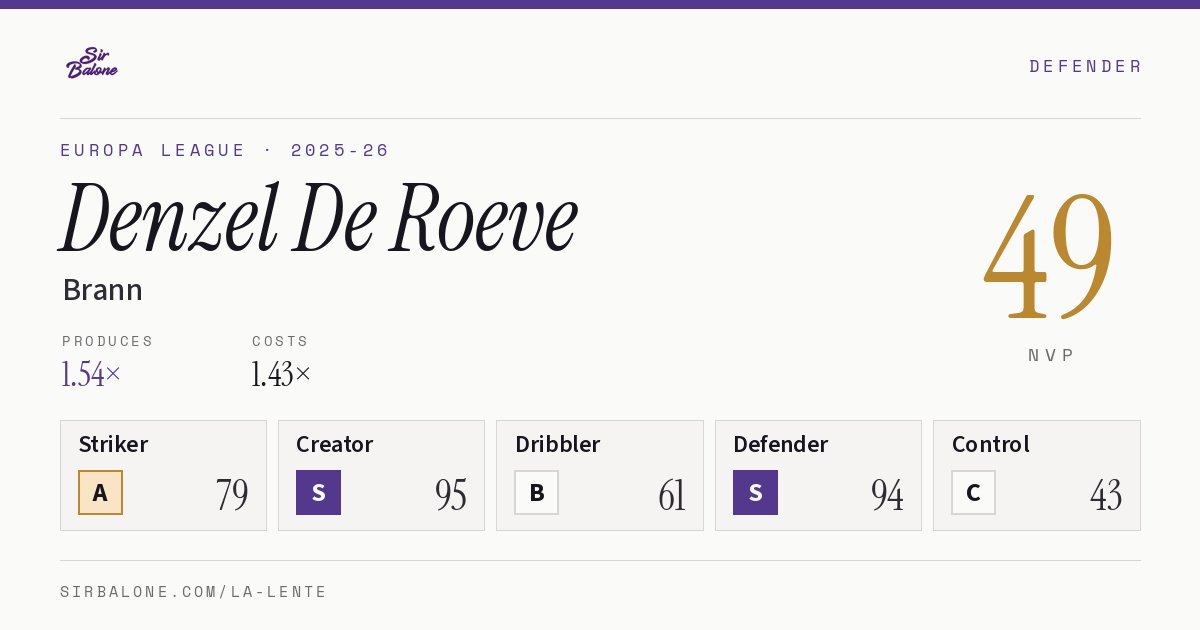Open the sirbalone.com/la-lente link

pyautogui.click(x=194, y=592)
